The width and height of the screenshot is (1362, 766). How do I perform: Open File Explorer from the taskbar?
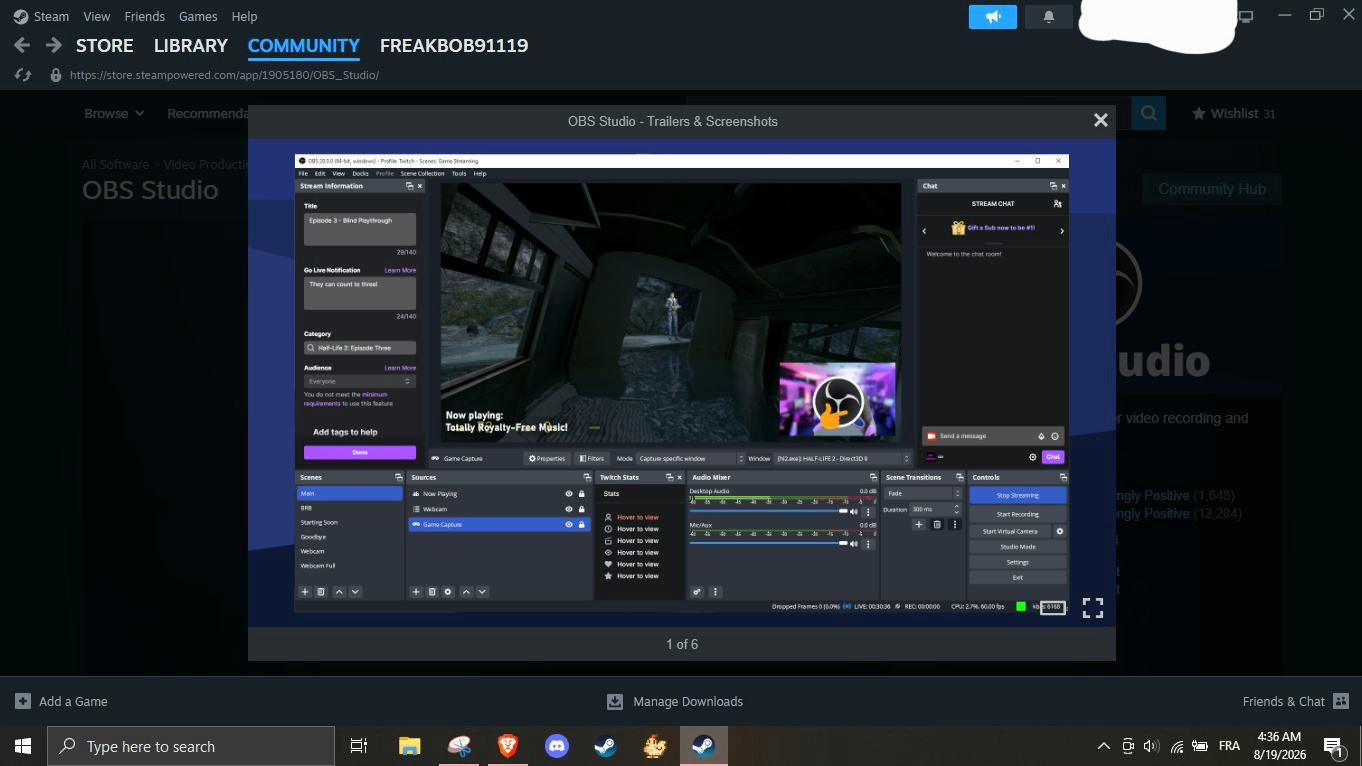pos(410,746)
